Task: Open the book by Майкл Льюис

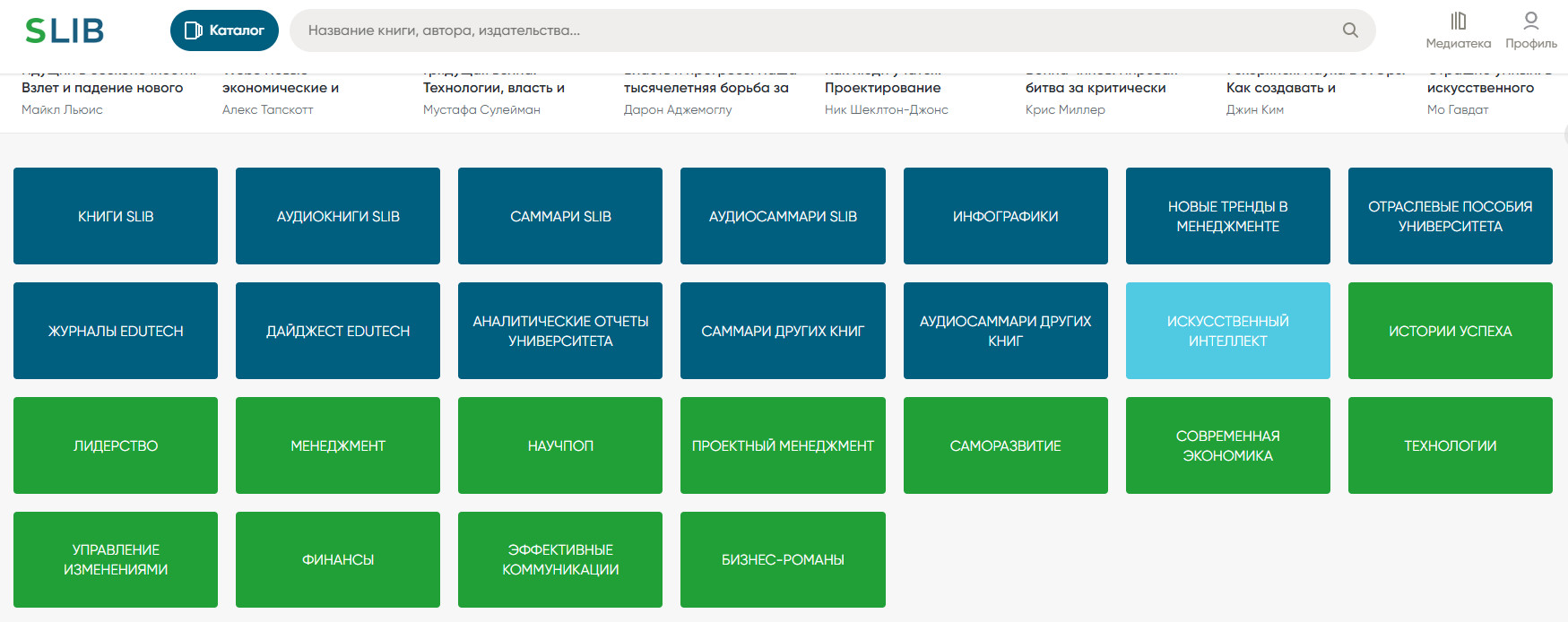Action: 102,89
